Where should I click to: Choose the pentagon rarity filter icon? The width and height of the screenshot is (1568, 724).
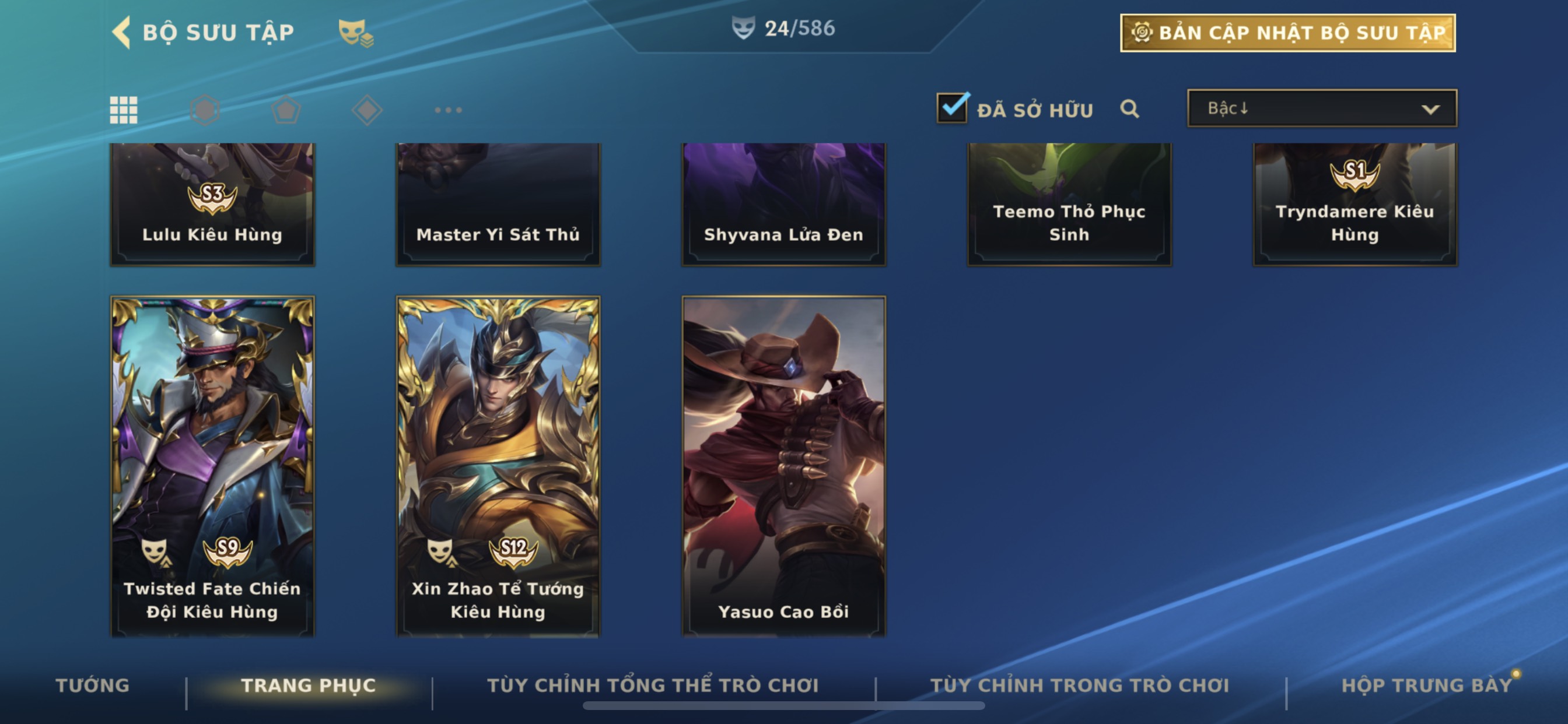285,110
